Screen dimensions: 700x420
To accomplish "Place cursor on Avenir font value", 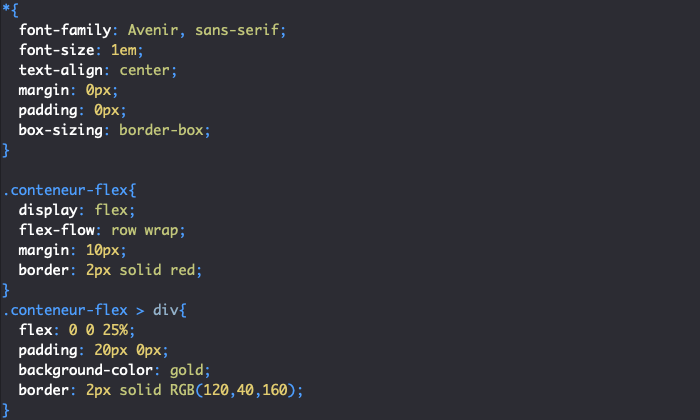I will coord(152,31).
